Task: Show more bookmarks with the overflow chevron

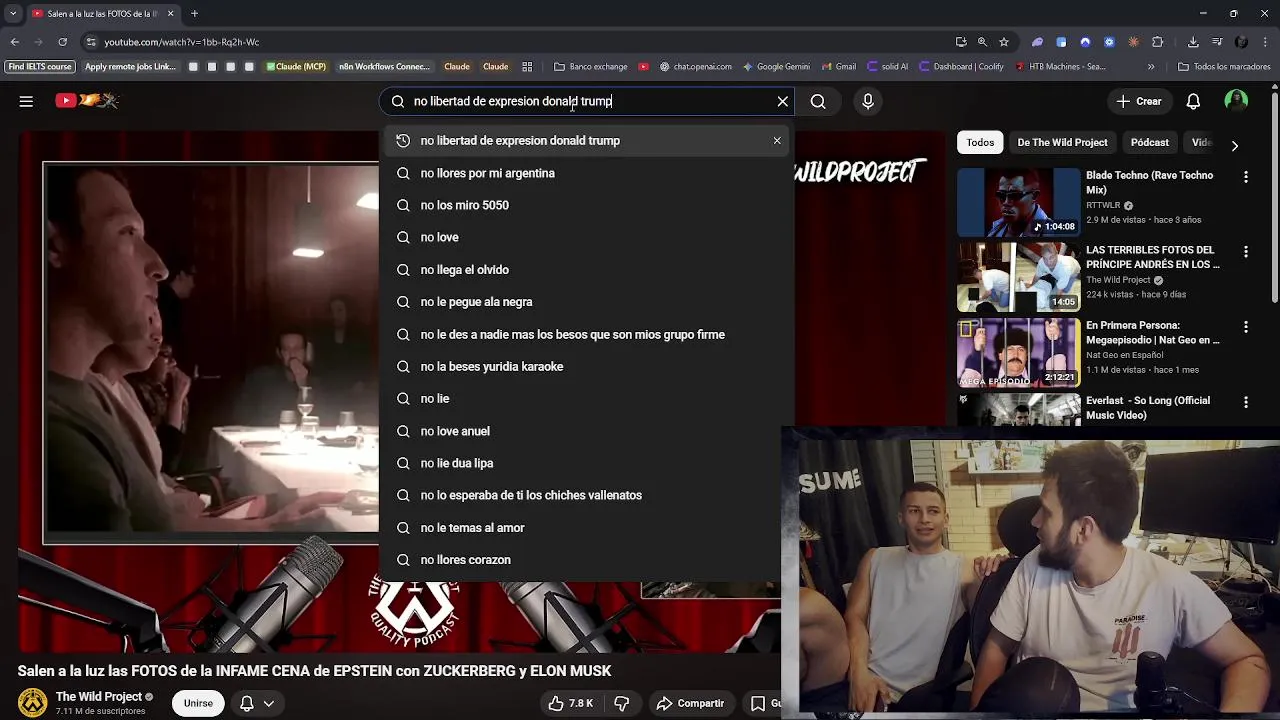Action: tap(1151, 67)
